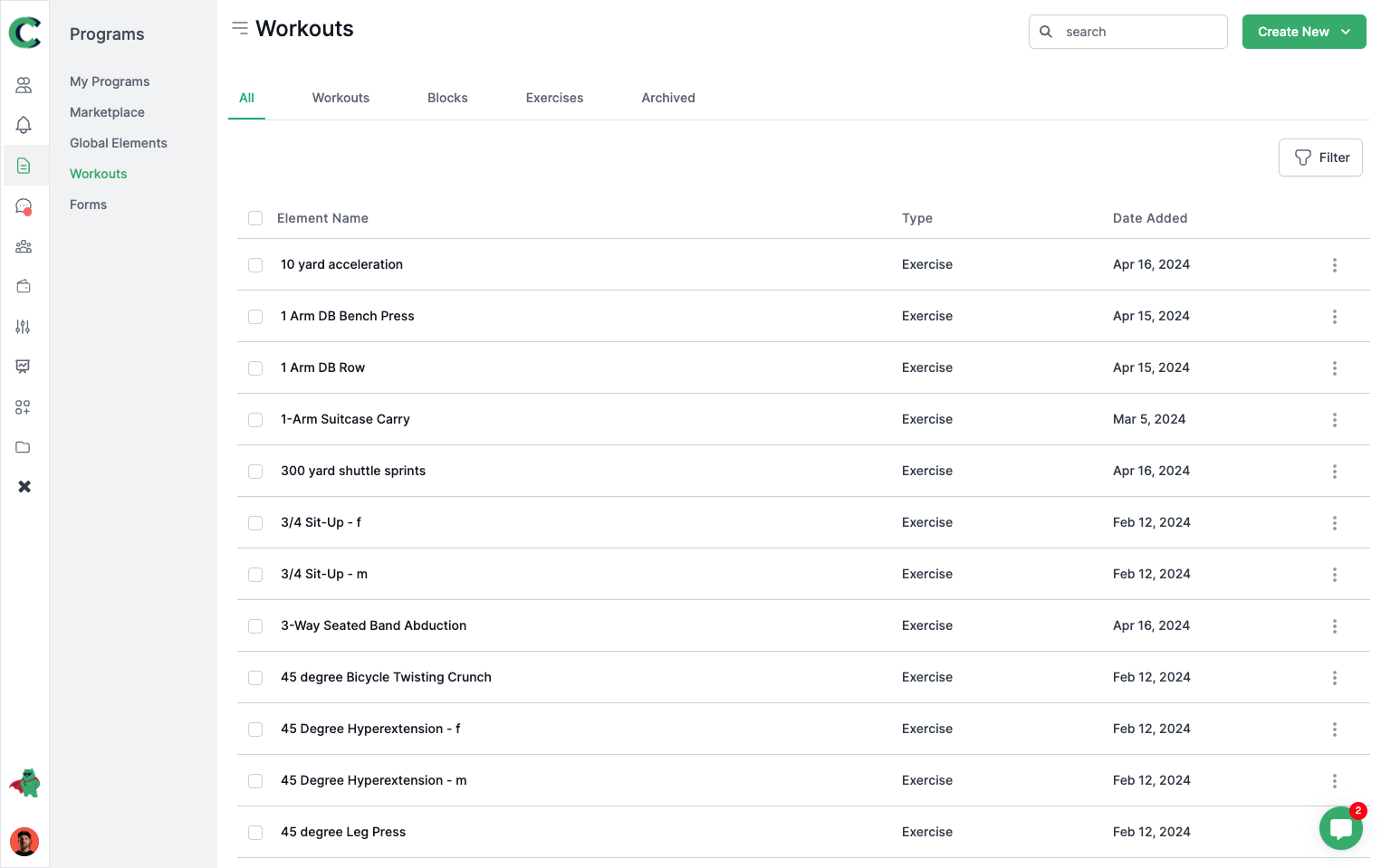Open the chart presentation icon in sidebar
1381x868 pixels.
[24, 367]
